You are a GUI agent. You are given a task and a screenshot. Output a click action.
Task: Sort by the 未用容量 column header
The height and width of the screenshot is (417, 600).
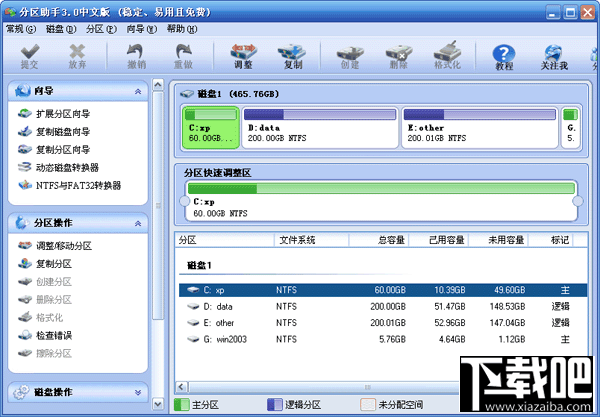pos(499,240)
